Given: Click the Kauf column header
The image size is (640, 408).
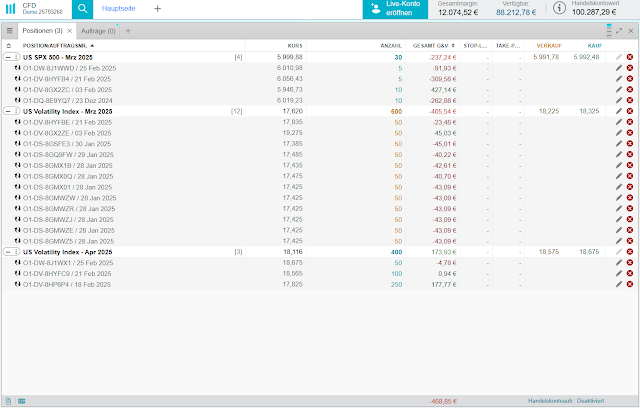Looking at the screenshot, I should click(x=595, y=46).
